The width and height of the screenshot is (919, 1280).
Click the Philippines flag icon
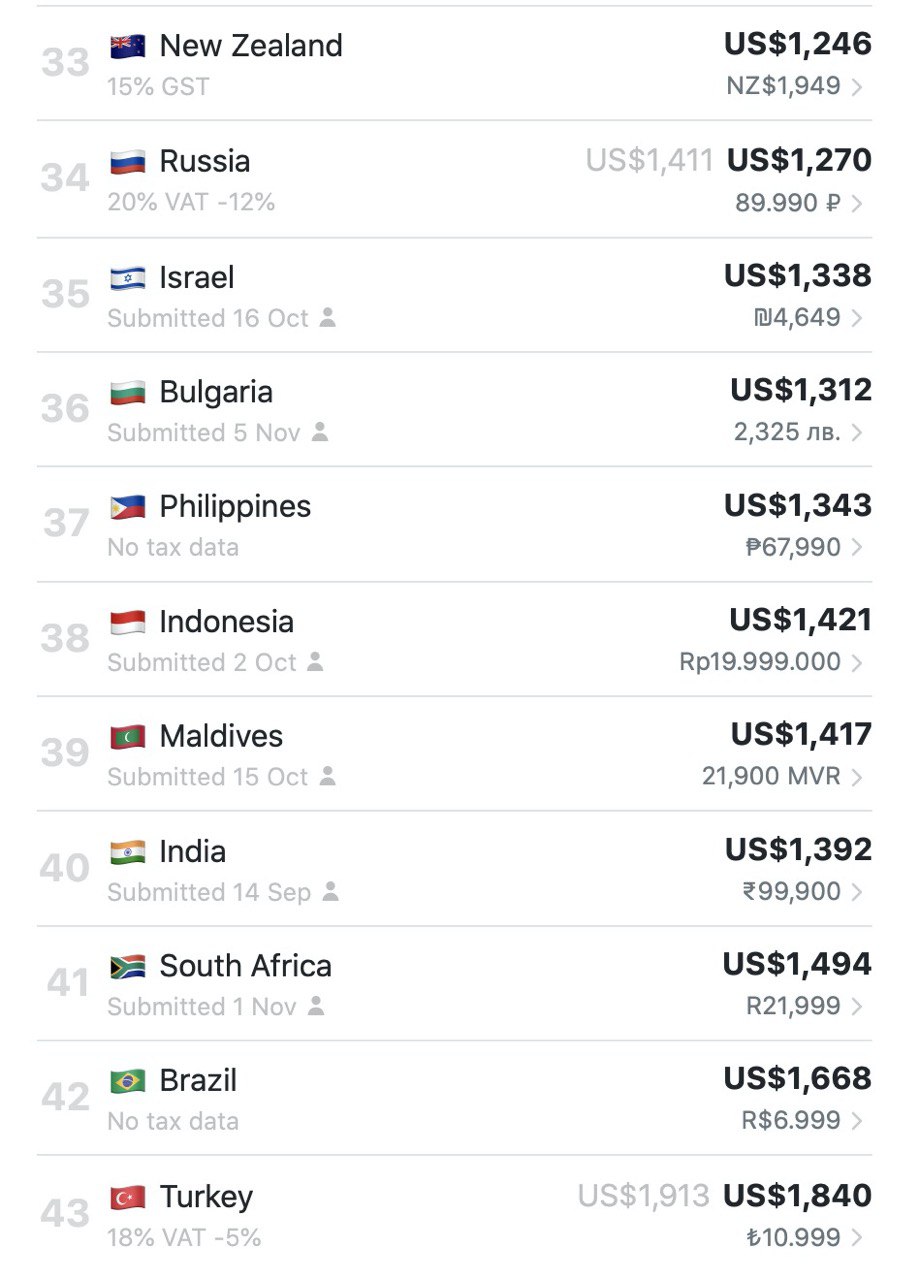(128, 507)
